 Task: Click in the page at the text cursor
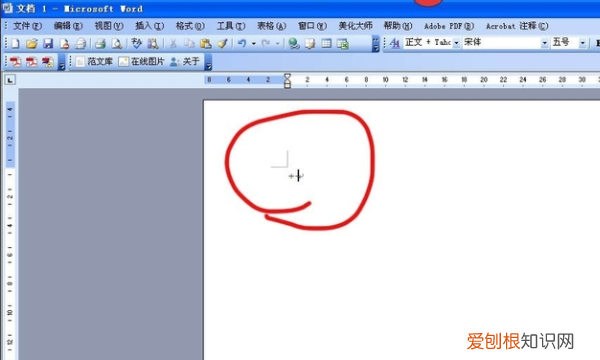(298, 176)
